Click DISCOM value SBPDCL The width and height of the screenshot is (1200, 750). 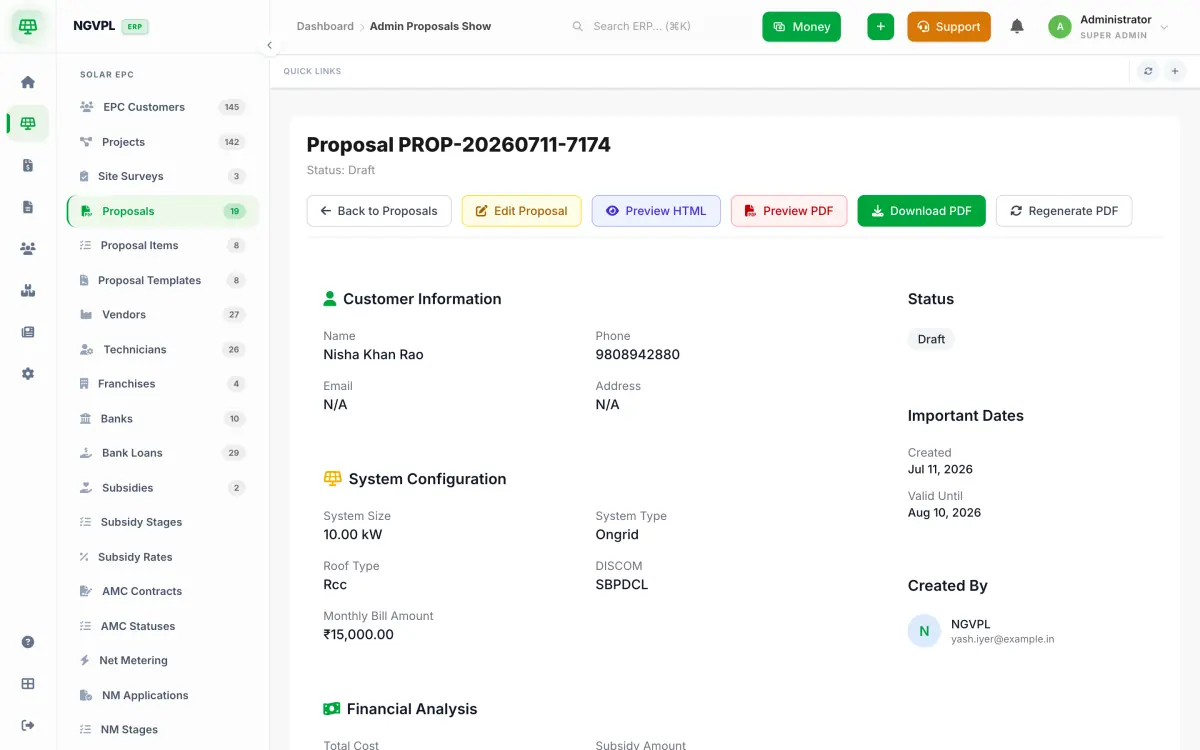click(x=622, y=585)
